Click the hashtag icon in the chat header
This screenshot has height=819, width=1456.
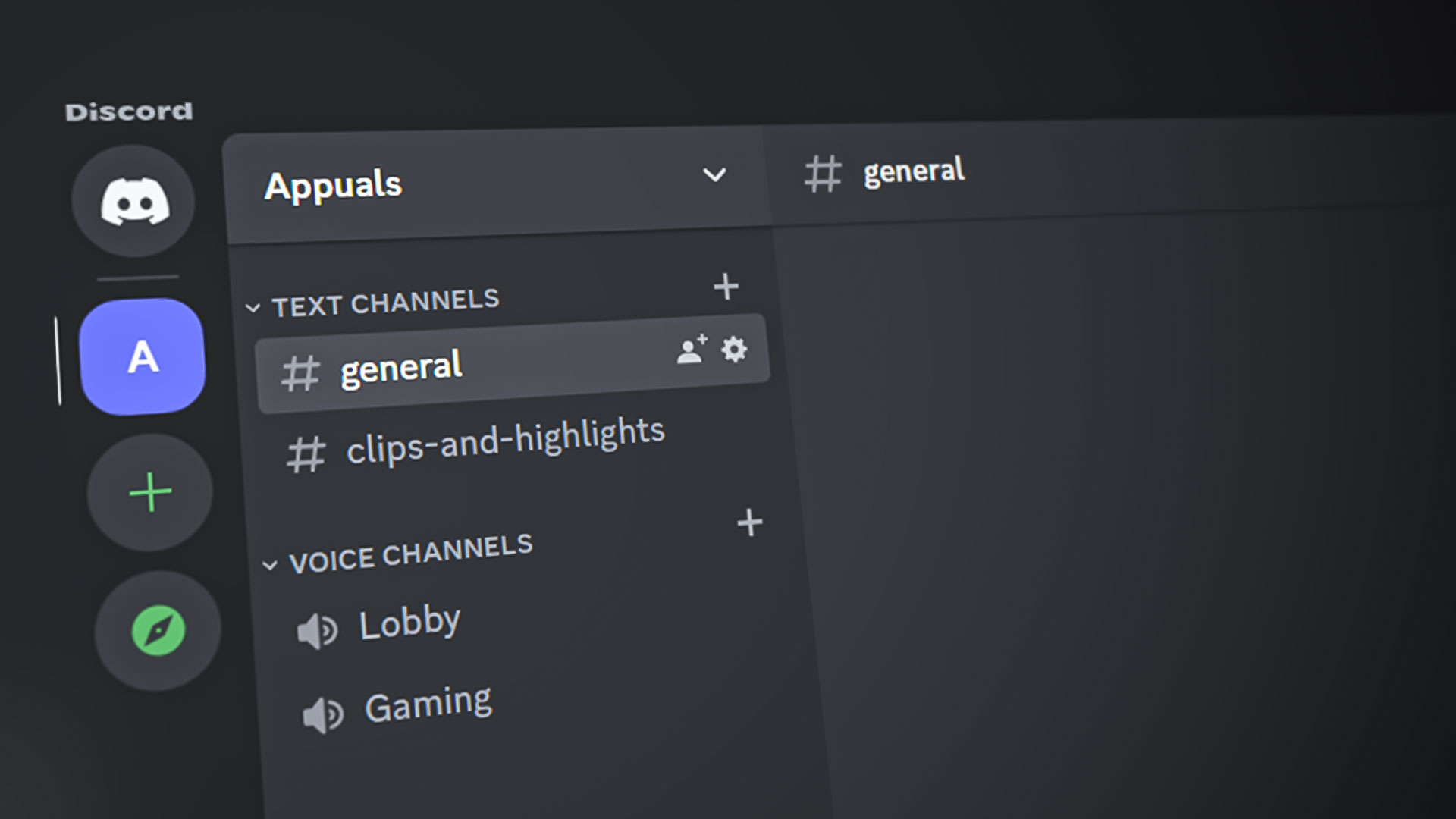coord(824,174)
